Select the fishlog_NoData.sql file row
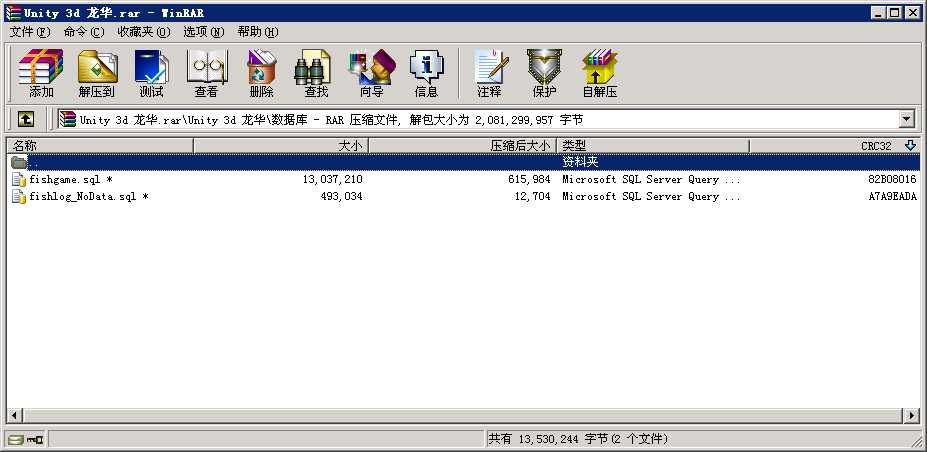The height and width of the screenshot is (452, 927). click(x=464, y=197)
